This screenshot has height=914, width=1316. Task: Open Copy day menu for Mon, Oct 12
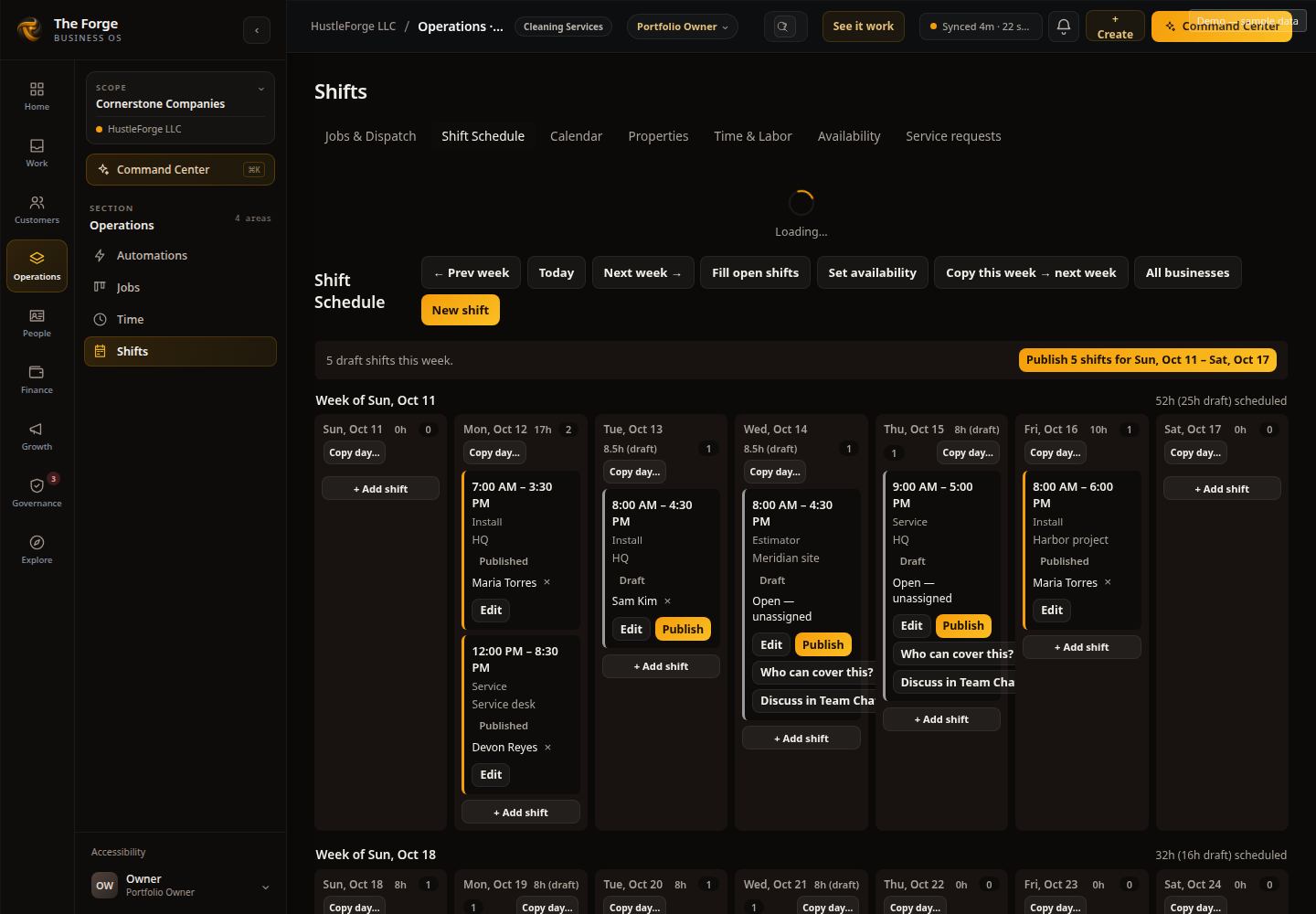pyautogui.click(x=494, y=453)
